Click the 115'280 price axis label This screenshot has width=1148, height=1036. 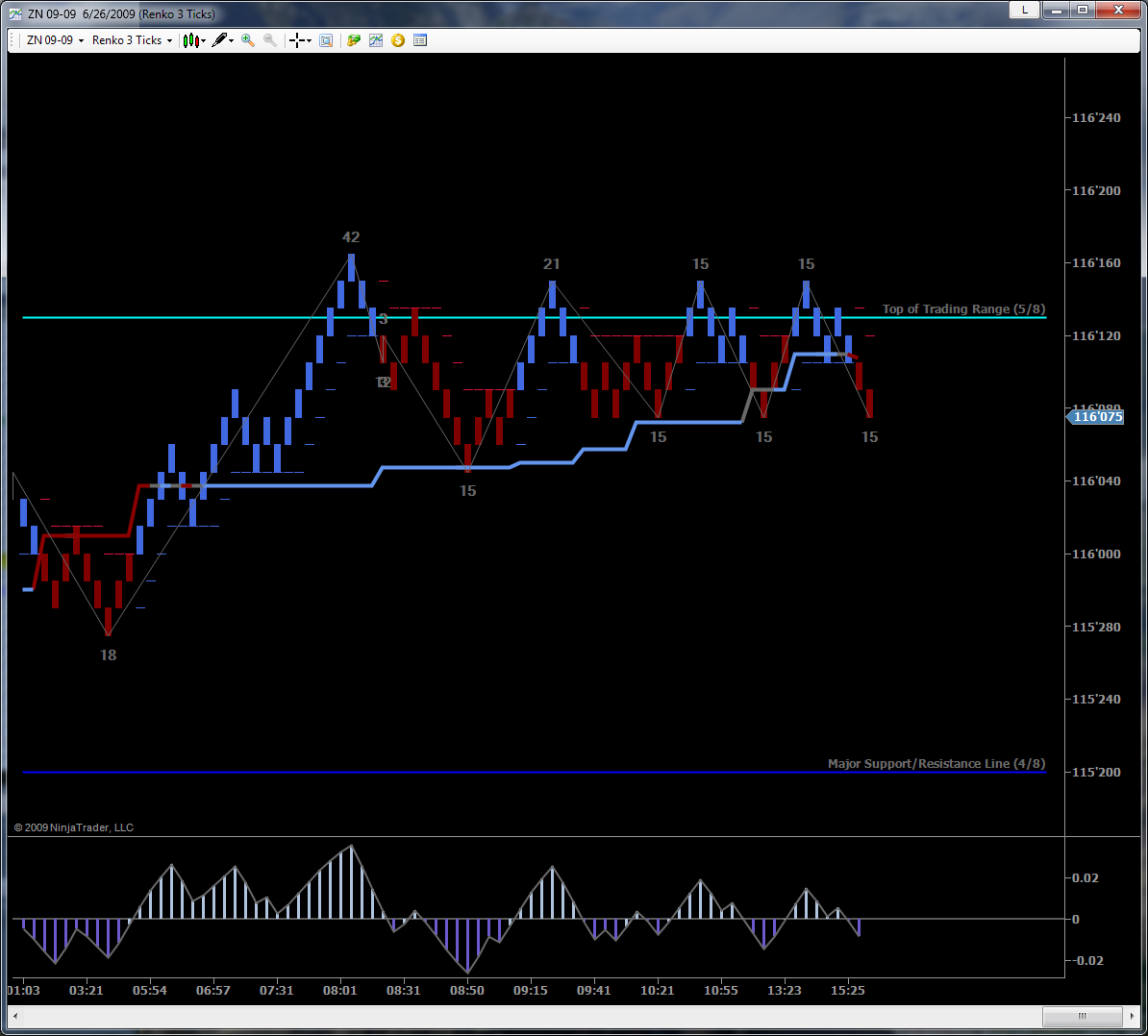[1096, 627]
